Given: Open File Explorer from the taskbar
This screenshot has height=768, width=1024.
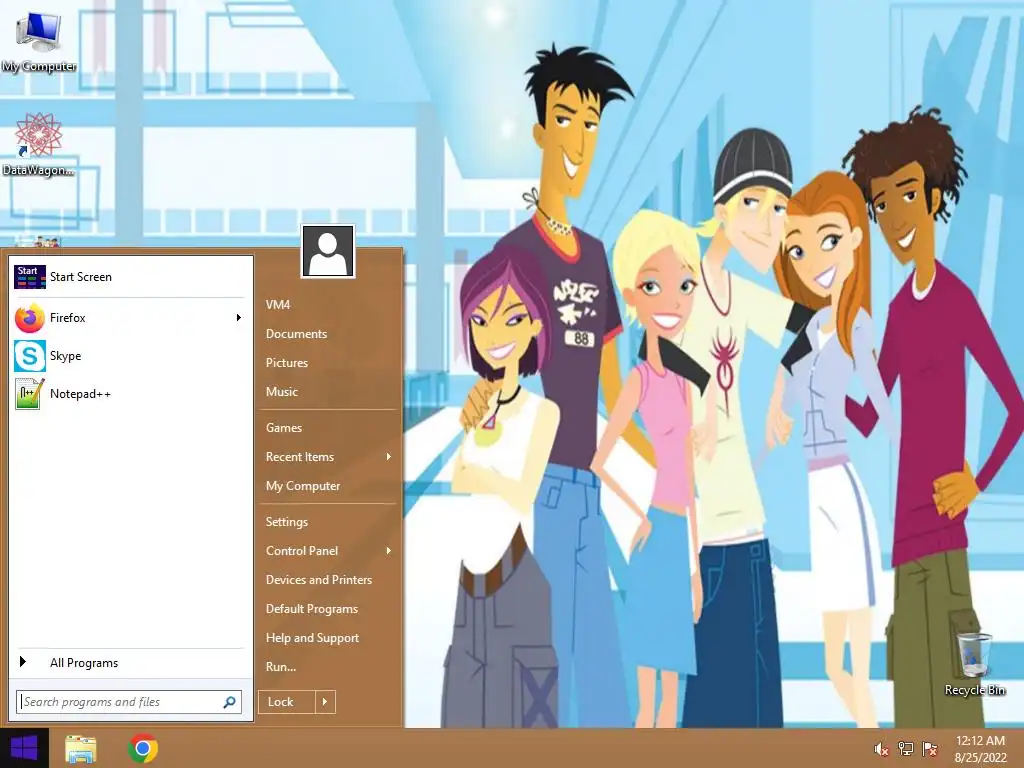Looking at the screenshot, I should [x=81, y=748].
